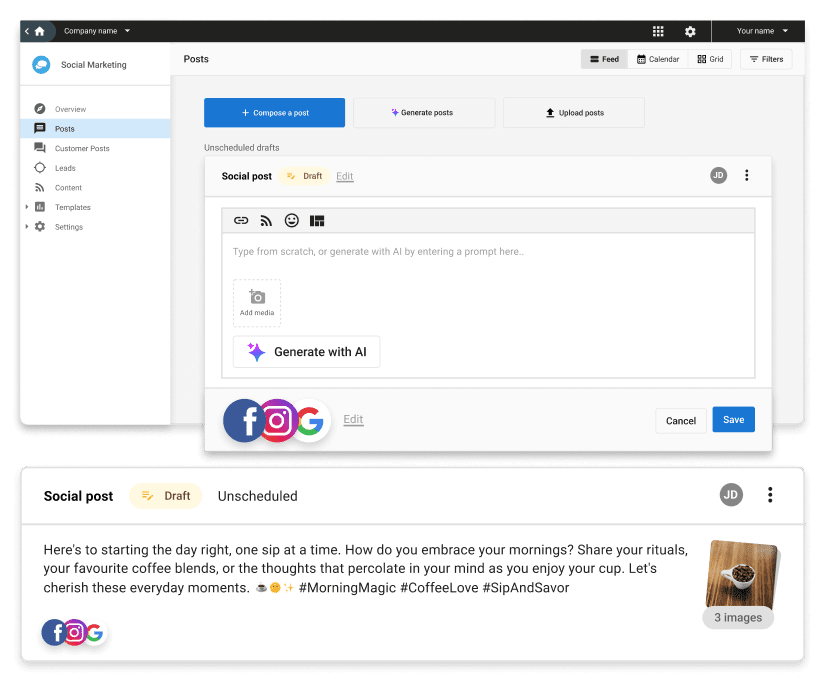
Task: Click the Generate with AI button
Action: tap(306, 352)
